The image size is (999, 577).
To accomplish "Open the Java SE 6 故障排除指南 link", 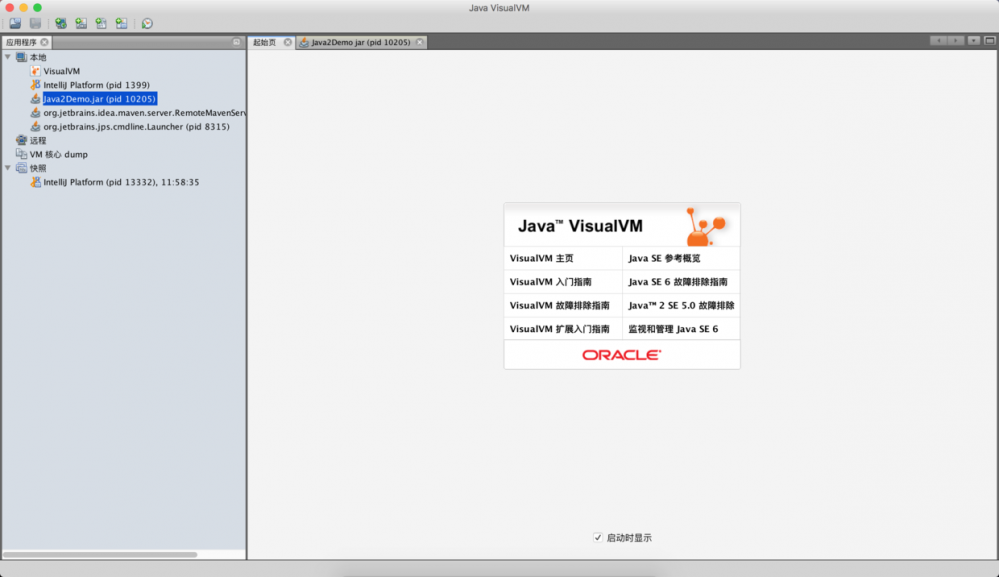I will [679, 282].
